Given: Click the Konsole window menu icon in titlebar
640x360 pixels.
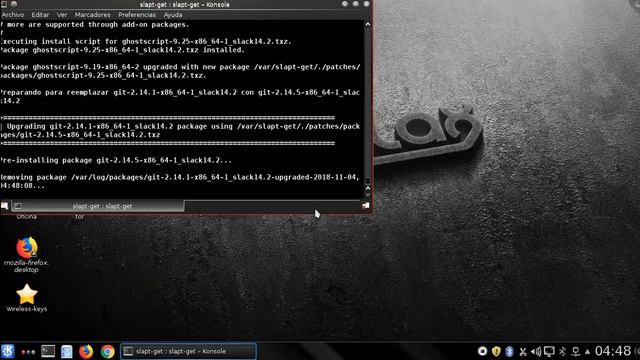Looking at the screenshot, I should pos(4,4).
